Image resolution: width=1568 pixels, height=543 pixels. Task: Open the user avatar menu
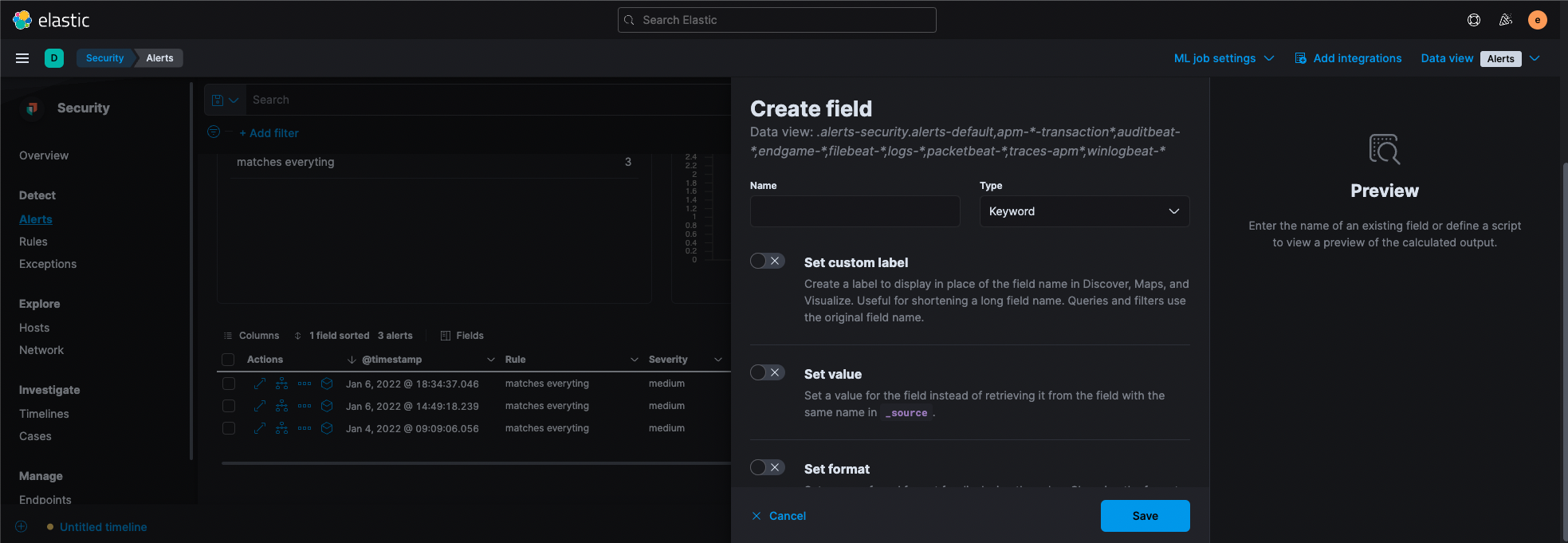click(x=1538, y=20)
